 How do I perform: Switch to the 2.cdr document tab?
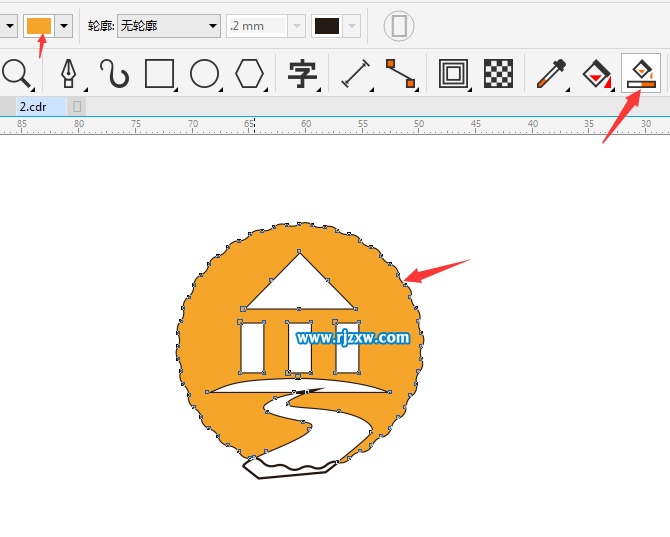pyautogui.click(x=34, y=105)
